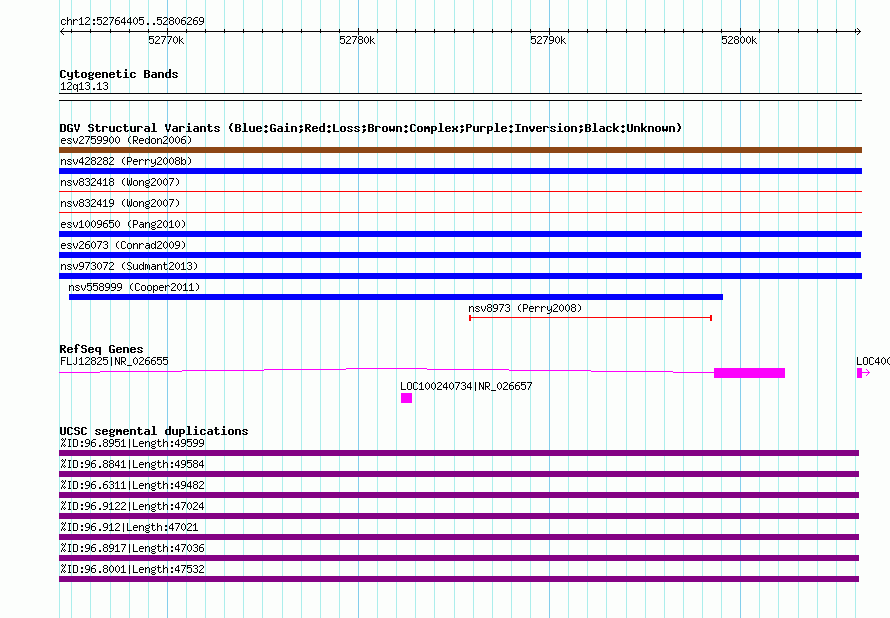
Task: Open the nsv973072 (Sudmant2013) label
Action: click(129, 266)
